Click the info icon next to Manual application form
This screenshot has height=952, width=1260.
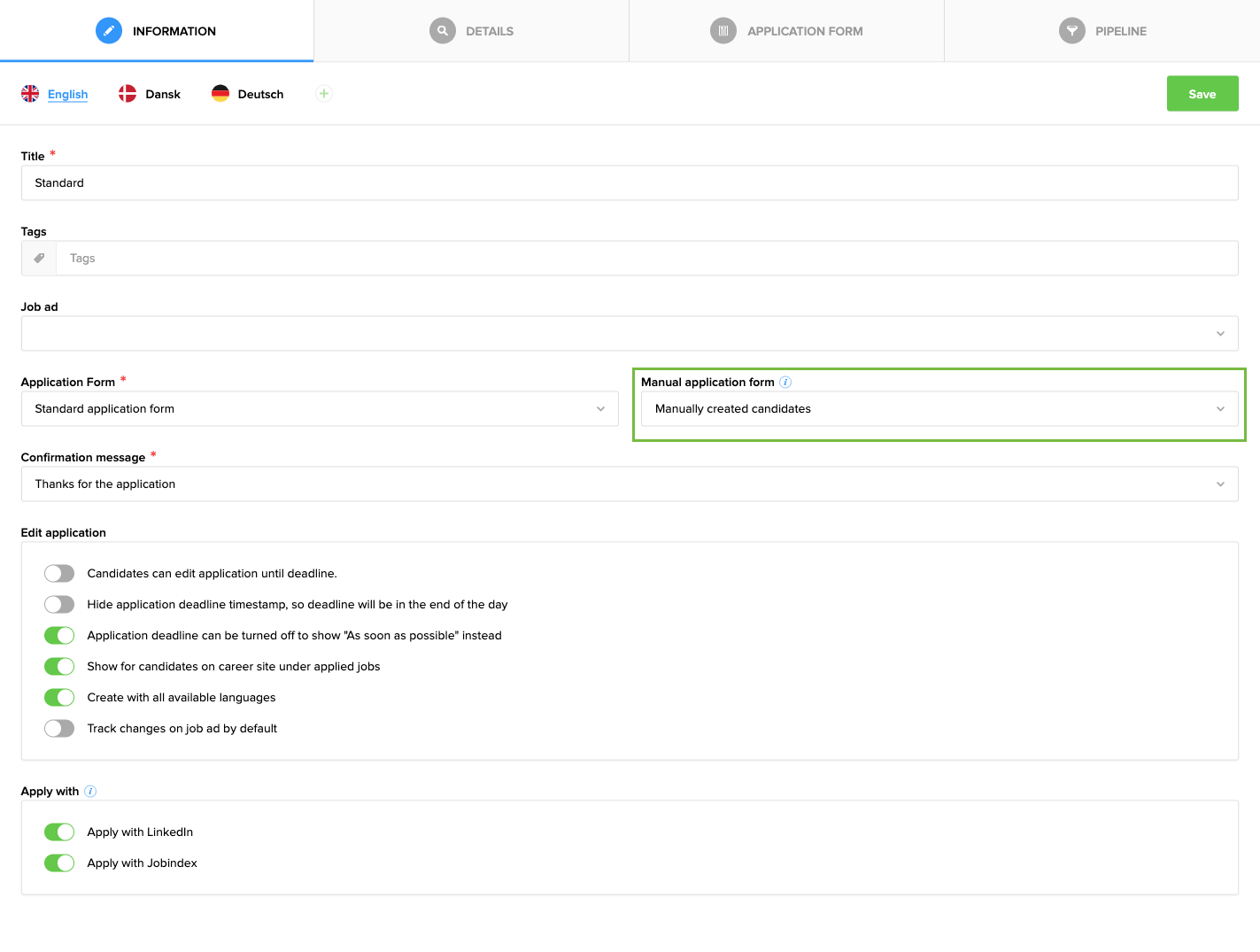tap(785, 382)
